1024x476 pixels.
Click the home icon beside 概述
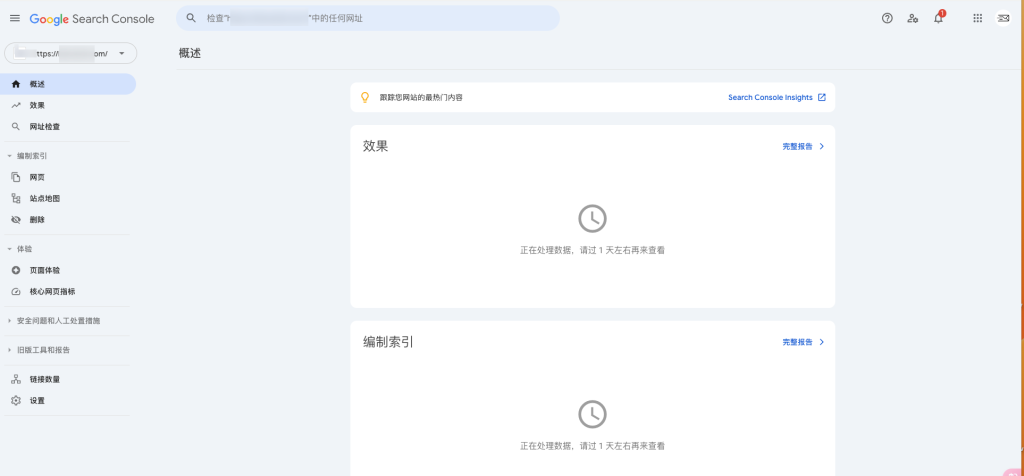16,84
